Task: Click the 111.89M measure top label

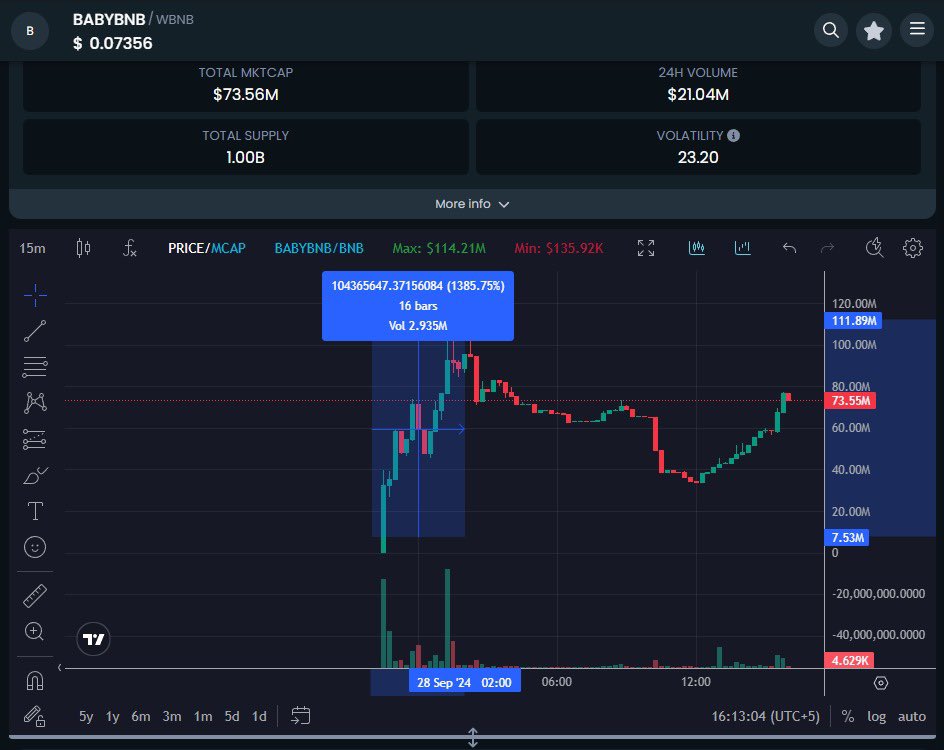Action: click(x=854, y=320)
